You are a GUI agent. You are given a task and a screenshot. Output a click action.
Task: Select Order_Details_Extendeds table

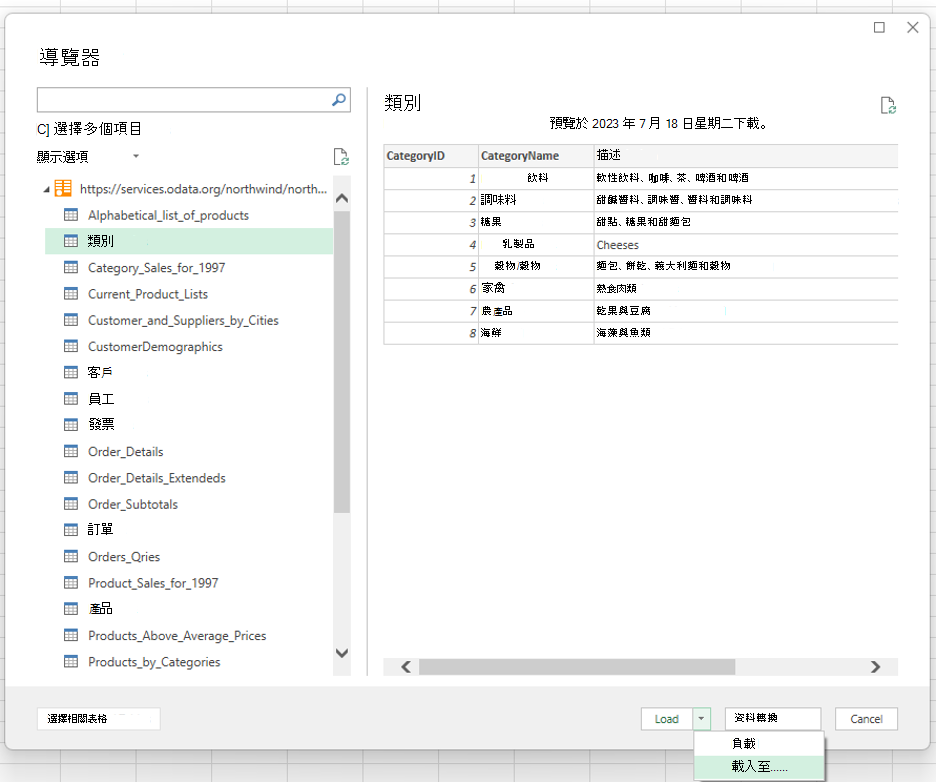tap(157, 478)
